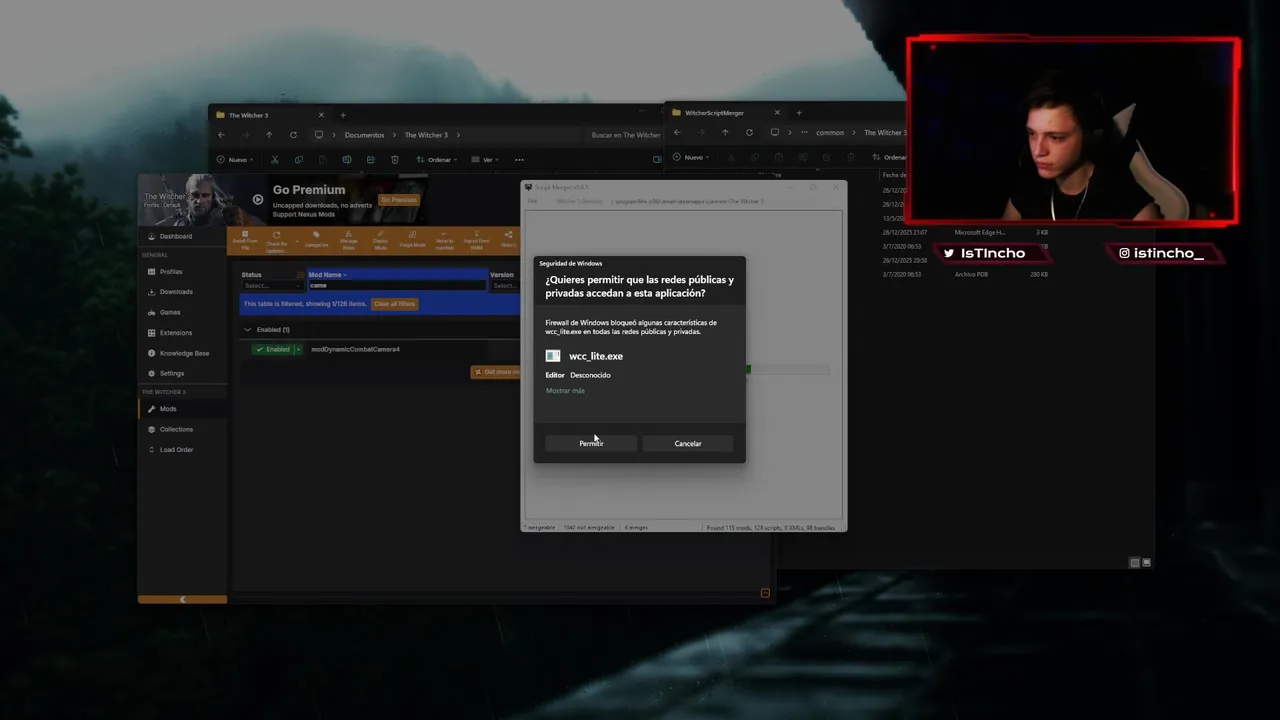Image resolution: width=1280 pixels, height=720 pixels.
Task: Click Documentos breadcrumb in the Explorer address bar
Action: (x=364, y=135)
